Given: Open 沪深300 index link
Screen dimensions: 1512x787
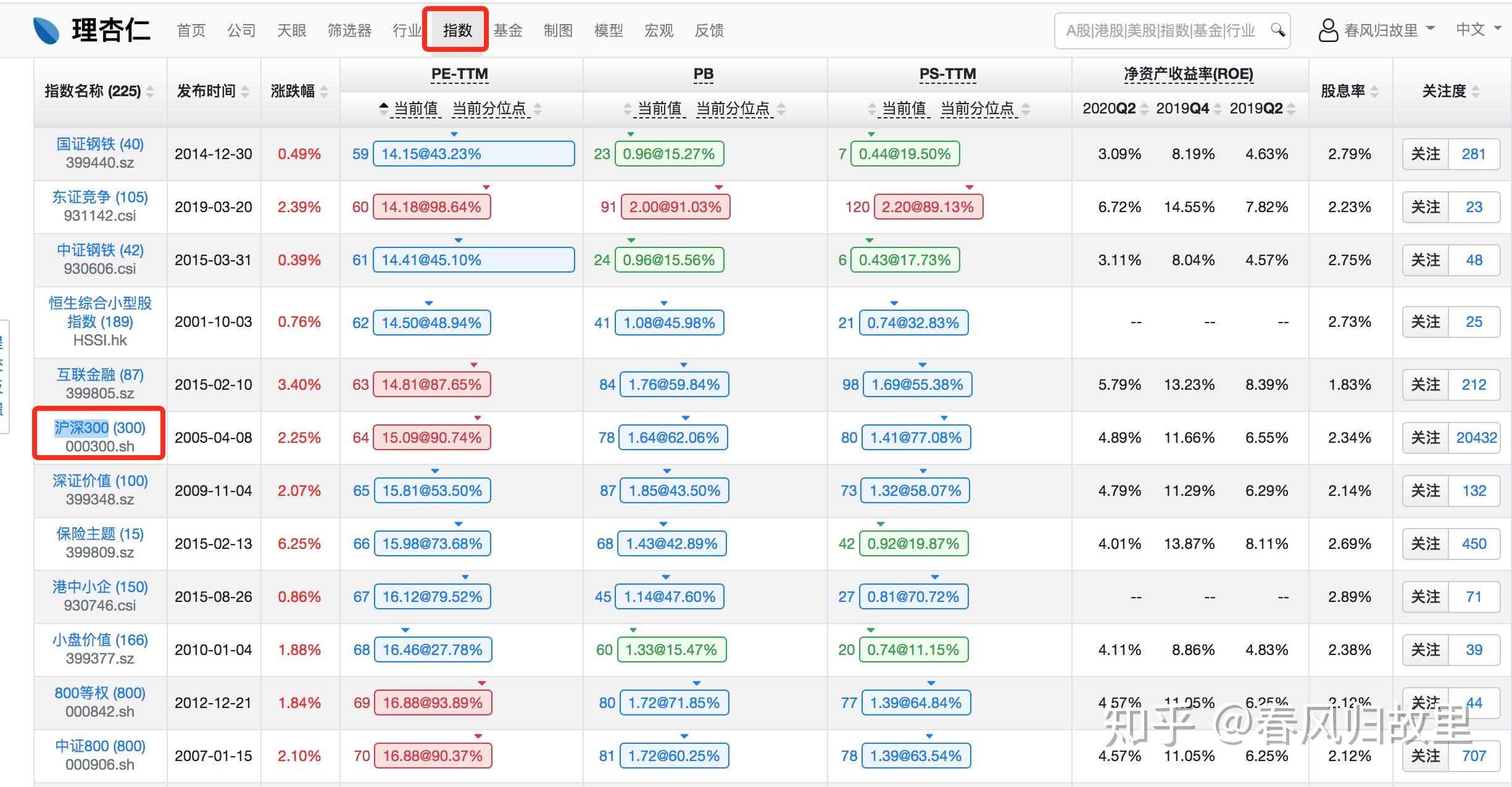Looking at the screenshot, I should click(99, 428).
